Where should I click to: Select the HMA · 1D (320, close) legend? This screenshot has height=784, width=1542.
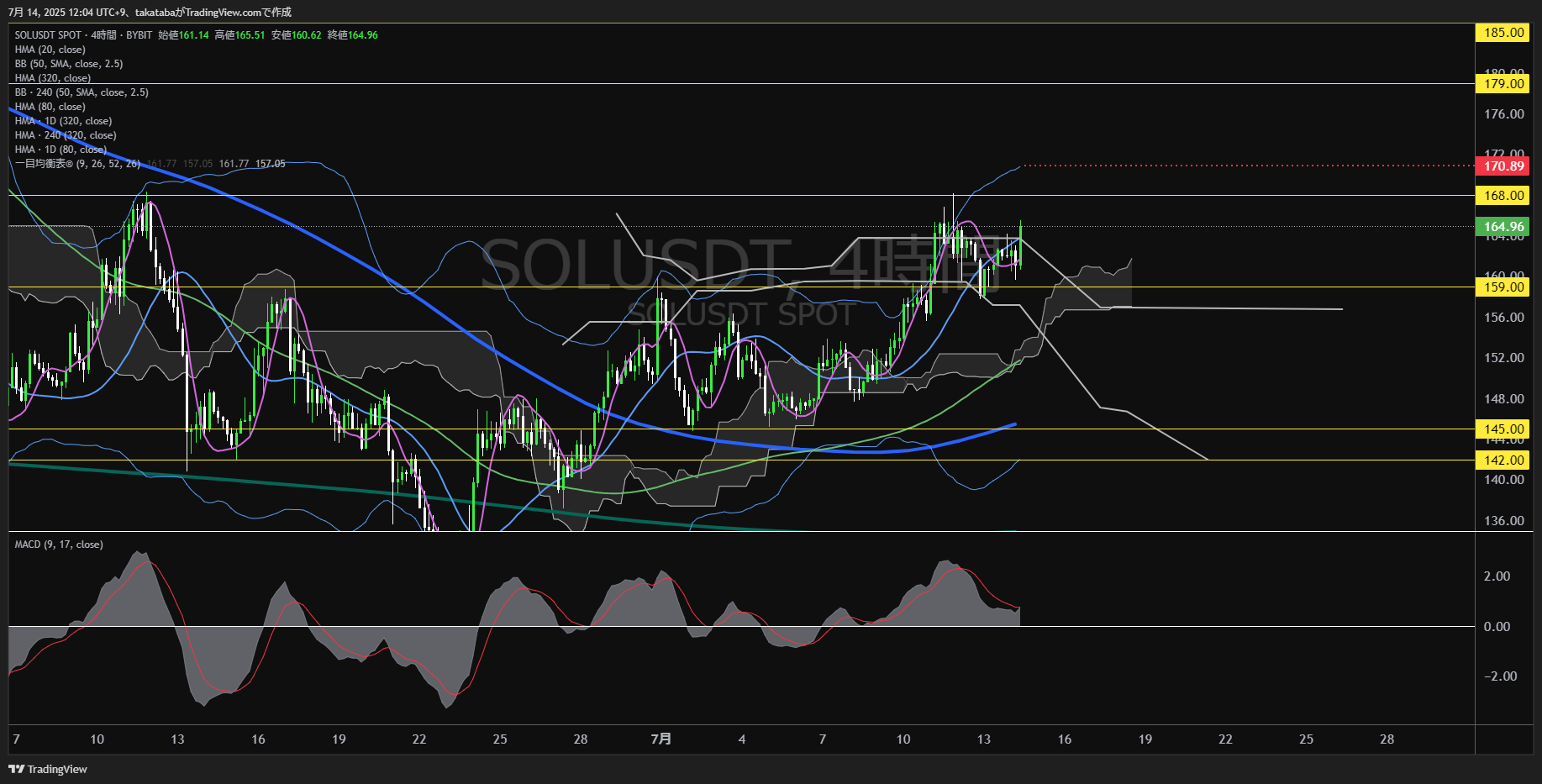pyautogui.click(x=63, y=121)
